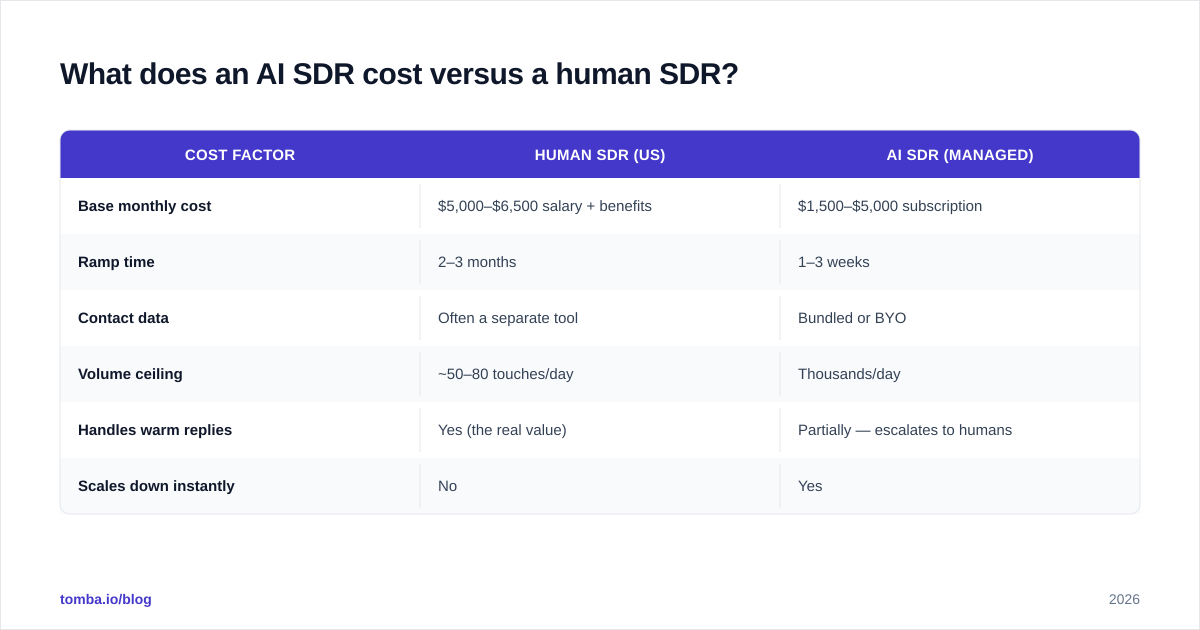Select the 'Thousands/day' cell
Viewport: 1200px width, 630px height.
point(960,374)
